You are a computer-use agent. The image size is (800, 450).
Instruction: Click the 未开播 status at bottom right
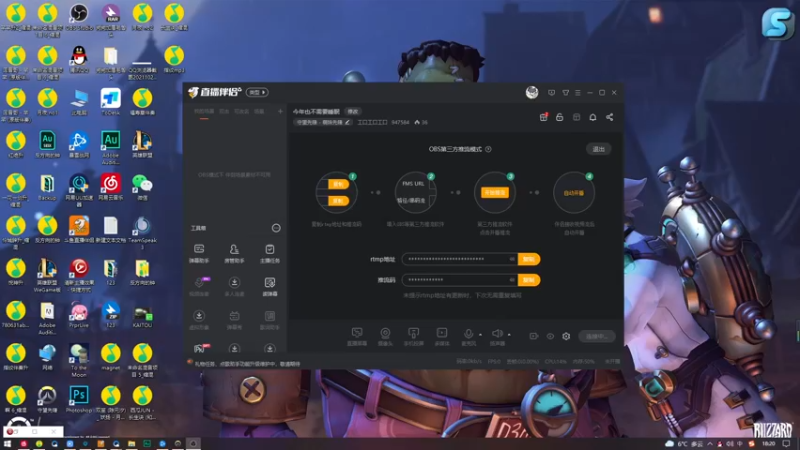pos(612,361)
